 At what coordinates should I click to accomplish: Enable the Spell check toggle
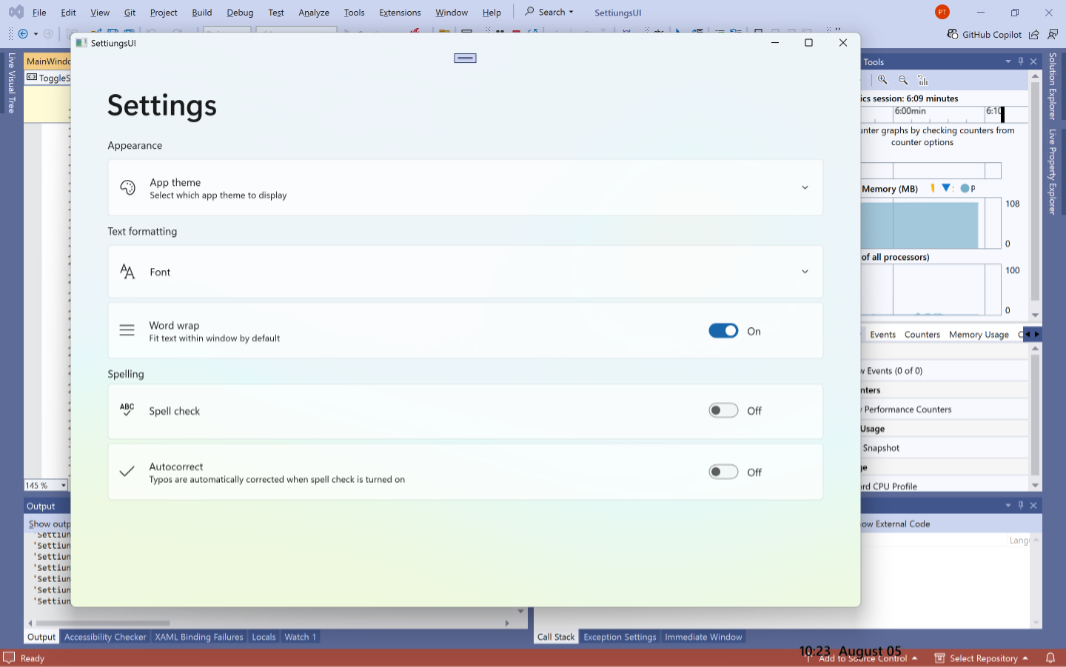723,411
